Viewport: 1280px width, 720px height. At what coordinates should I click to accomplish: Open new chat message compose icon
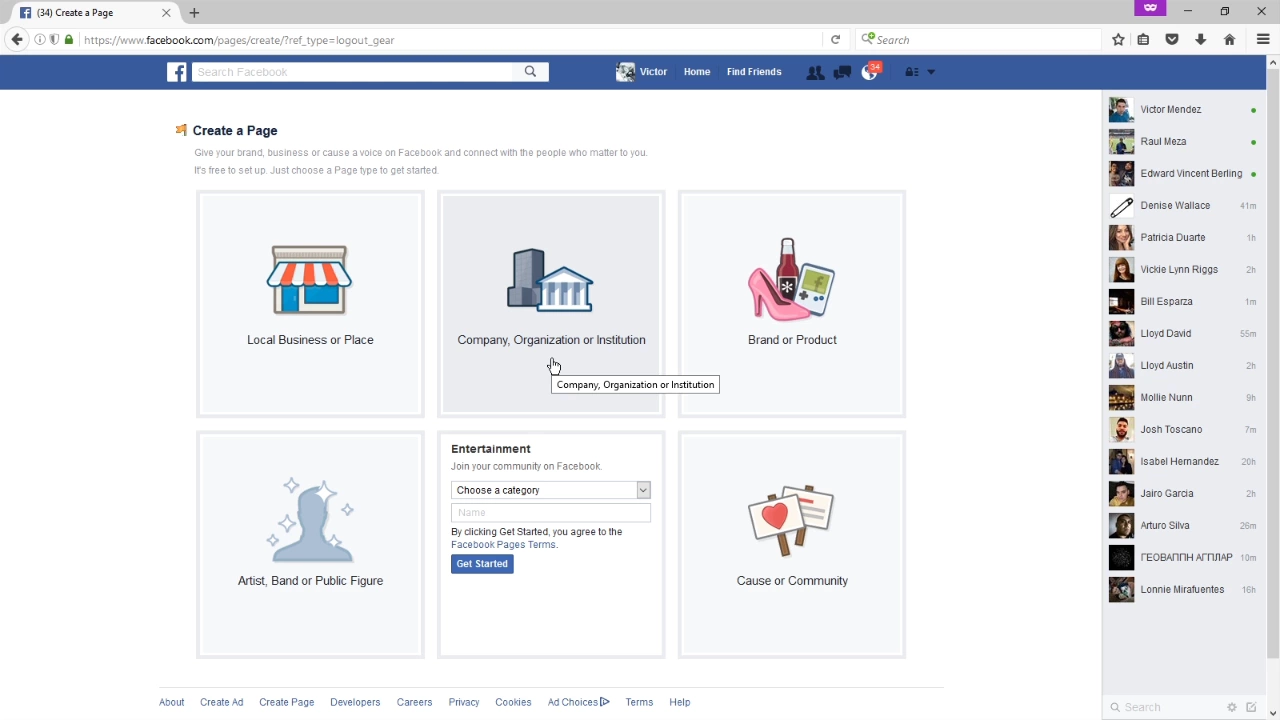1251,707
